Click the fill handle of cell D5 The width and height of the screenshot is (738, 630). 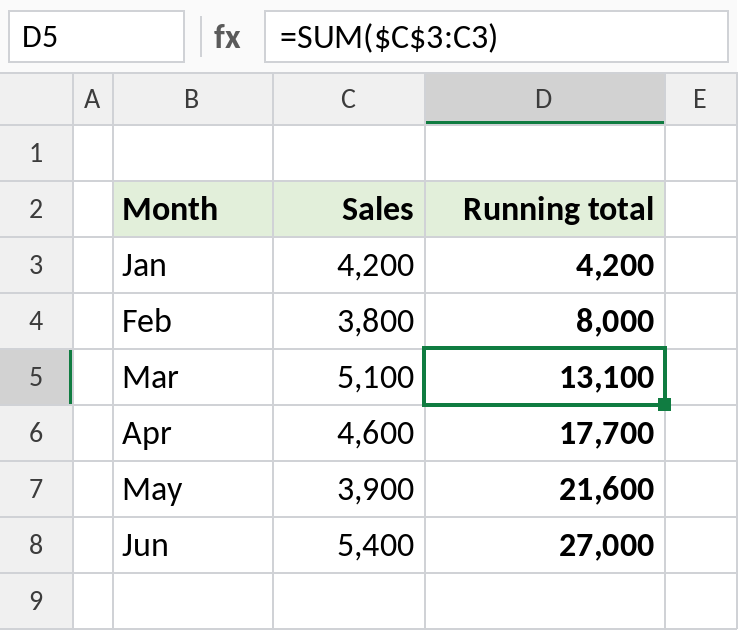[665, 405]
